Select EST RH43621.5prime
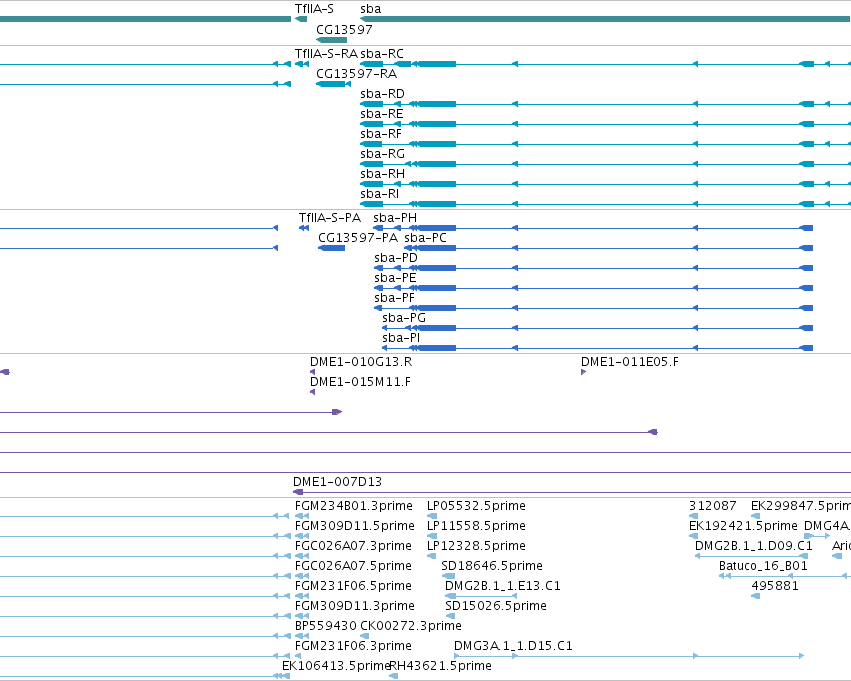851x681 pixels. [x=441, y=666]
